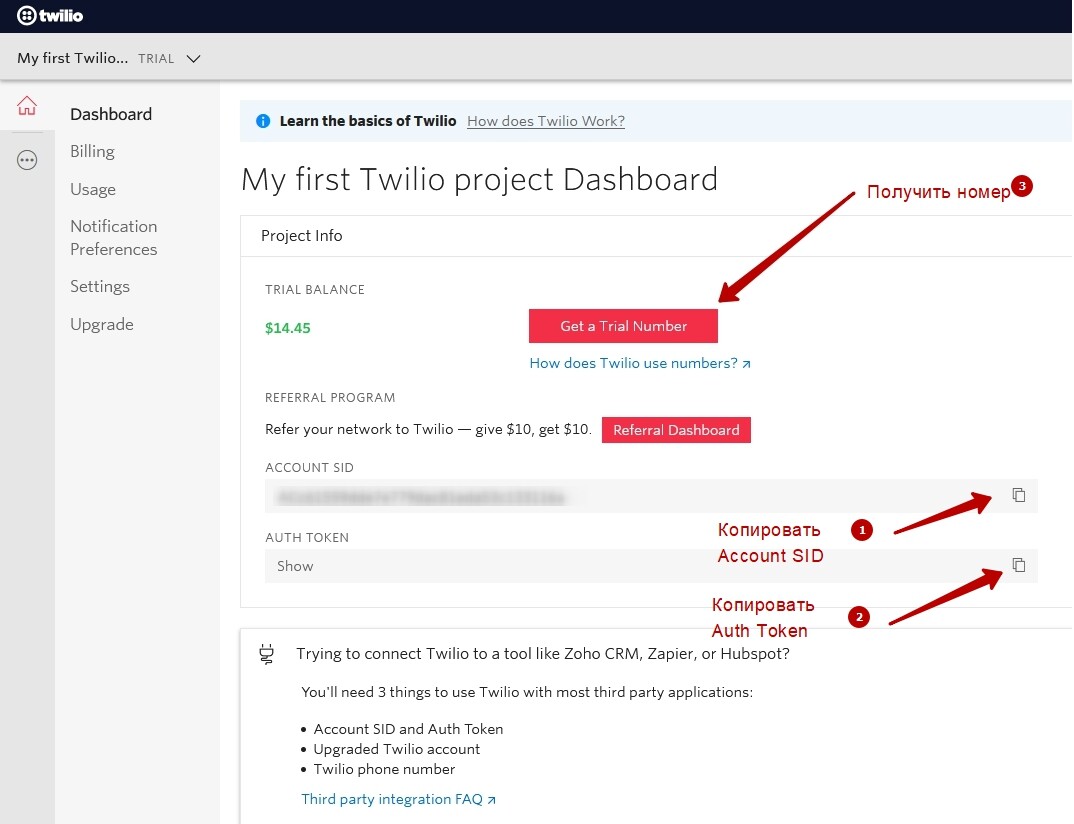
Task: Open Settings in the side menu
Action: [x=100, y=286]
